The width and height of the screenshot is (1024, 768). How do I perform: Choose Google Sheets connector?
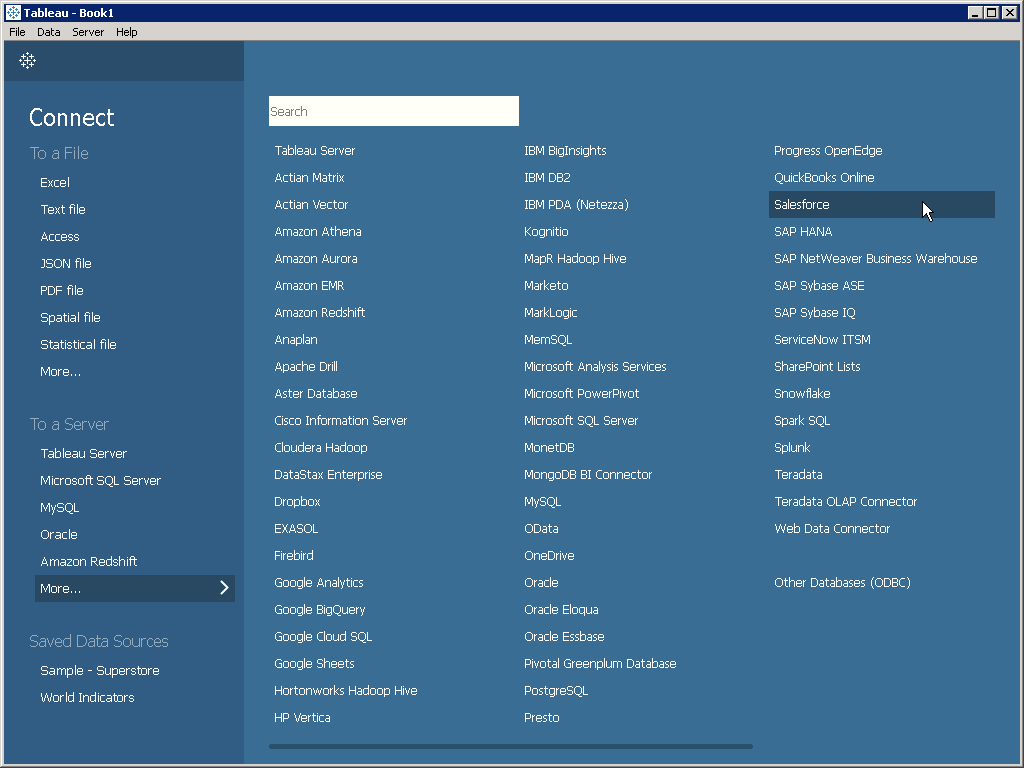tap(314, 663)
